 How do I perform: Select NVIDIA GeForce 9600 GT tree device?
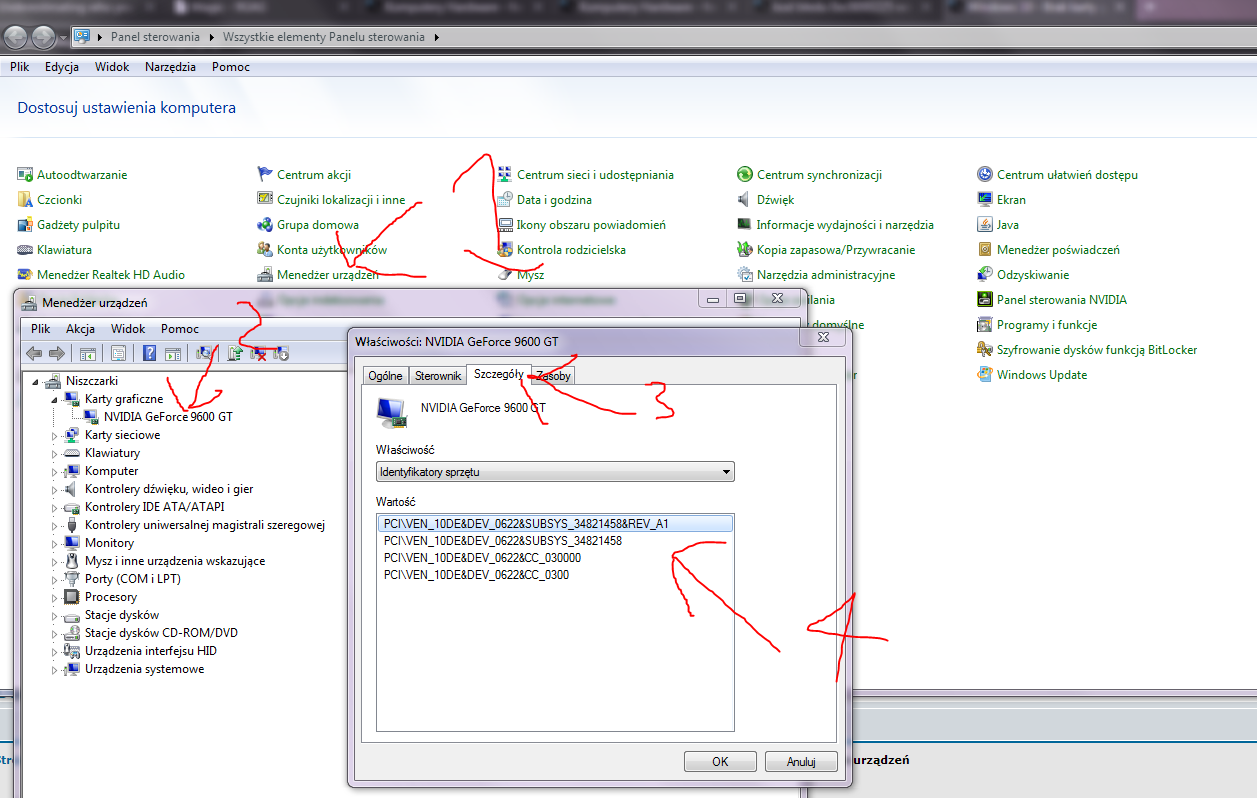point(168,417)
